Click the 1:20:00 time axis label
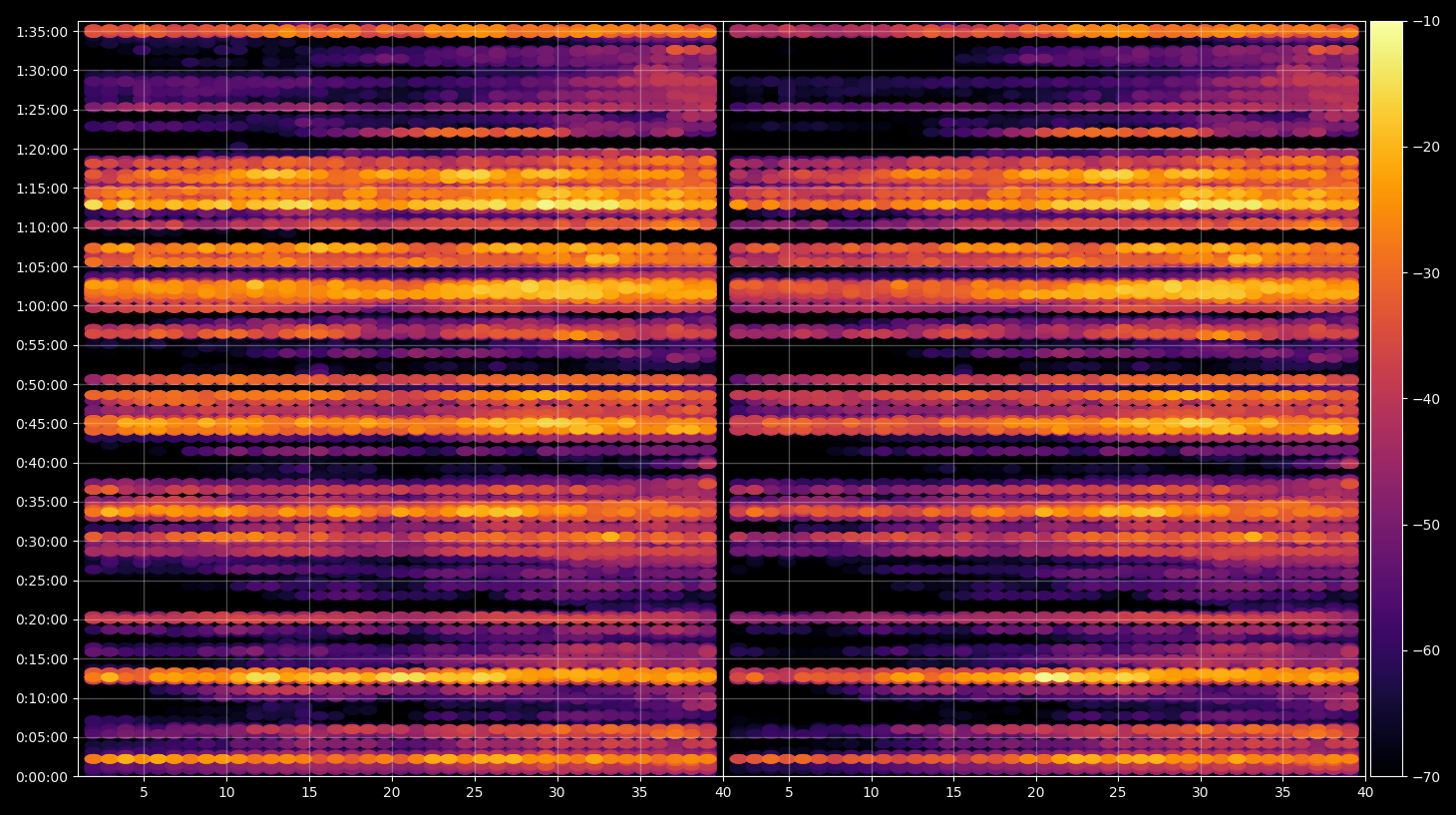1456x815 pixels. click(x=42, y=150)
